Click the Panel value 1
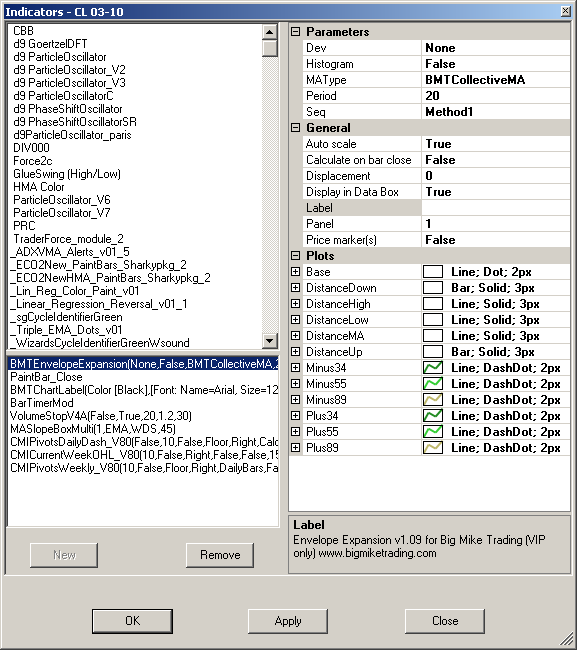The height and width of the screenshot is (650, 577). pyautogui.click(x=496, y=224)
